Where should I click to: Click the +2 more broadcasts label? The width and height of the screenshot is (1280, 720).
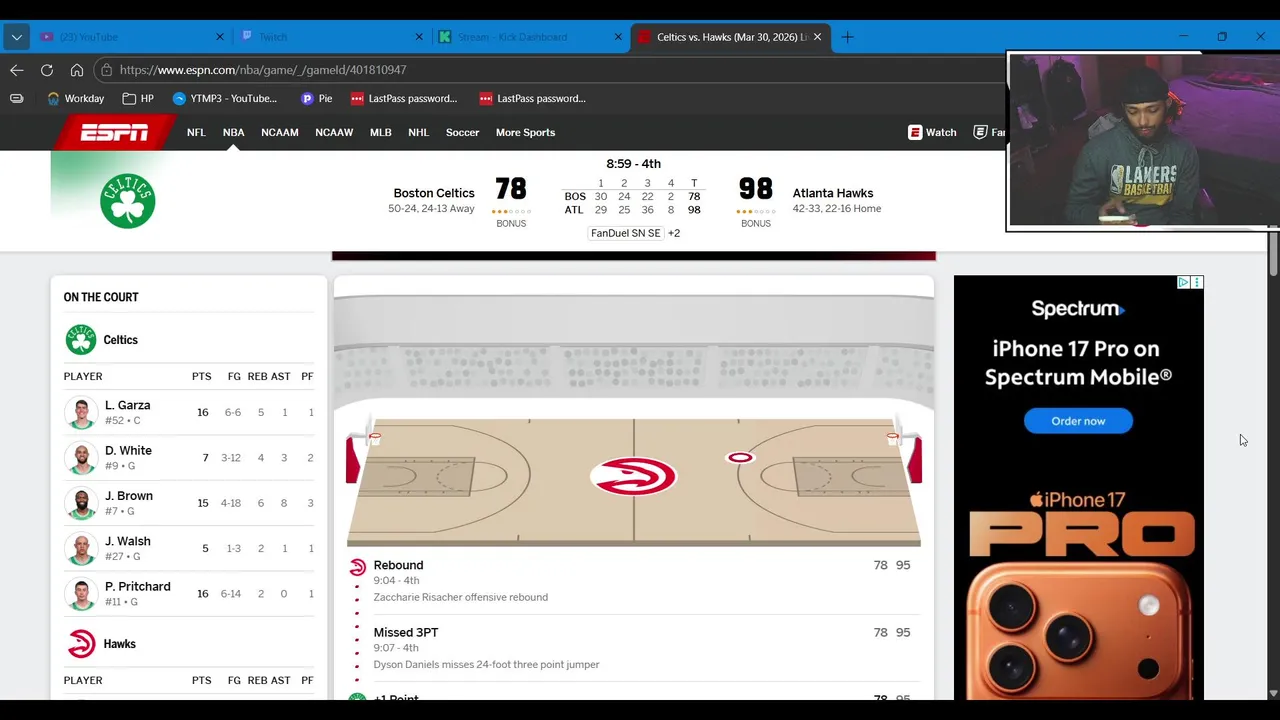674,233
